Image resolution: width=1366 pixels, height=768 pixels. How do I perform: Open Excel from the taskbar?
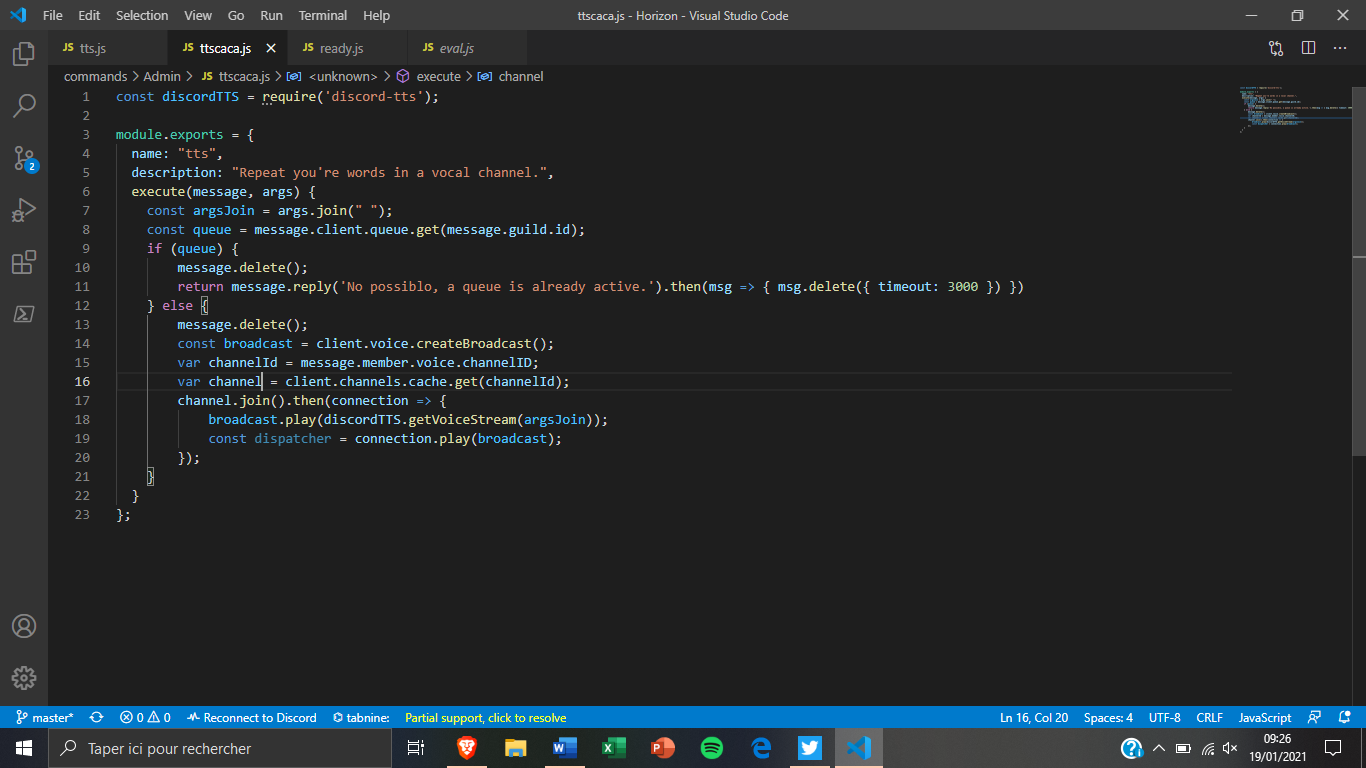(614, 748)
